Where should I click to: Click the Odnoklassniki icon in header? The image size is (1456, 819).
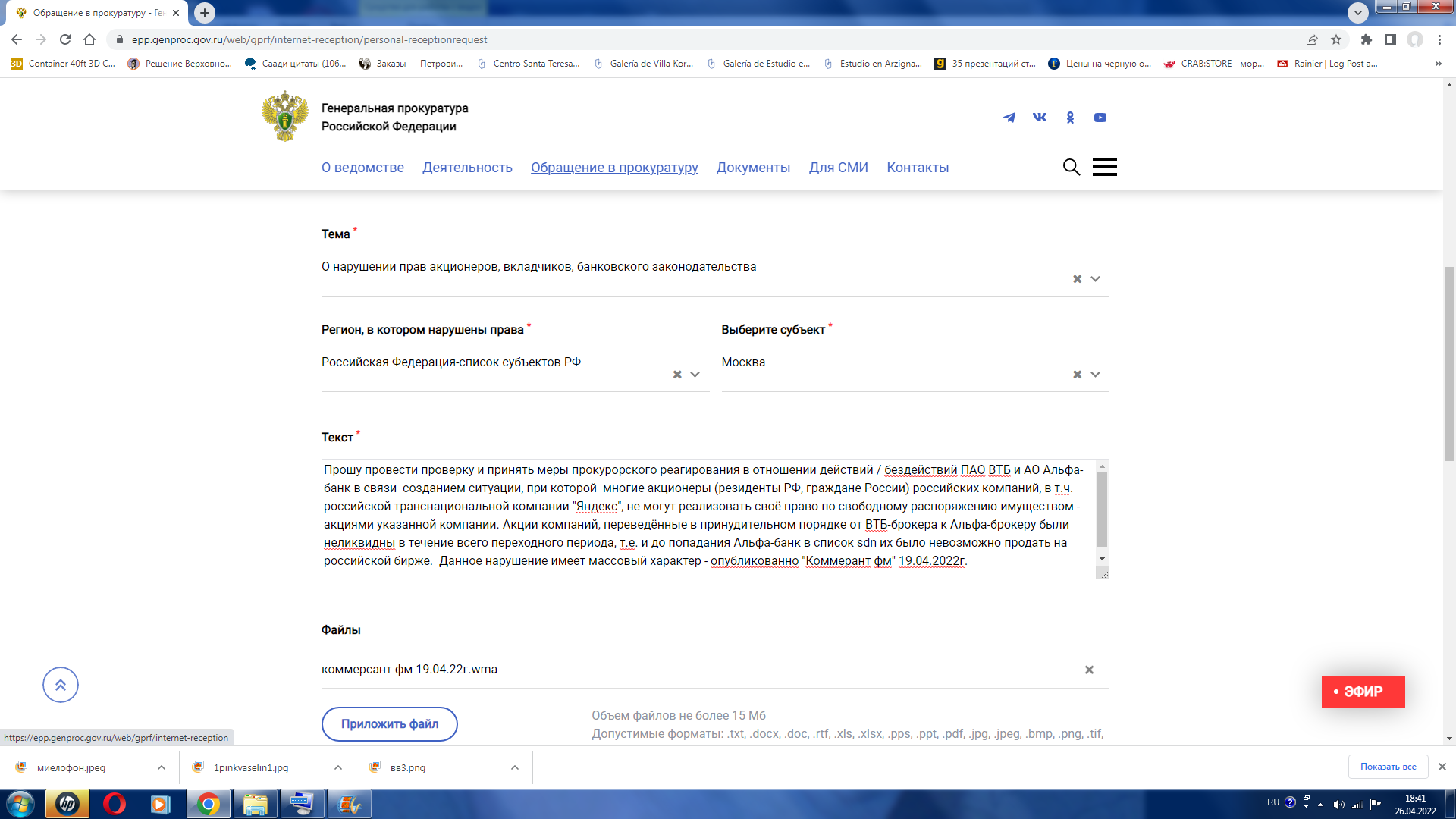[1069, 117]
